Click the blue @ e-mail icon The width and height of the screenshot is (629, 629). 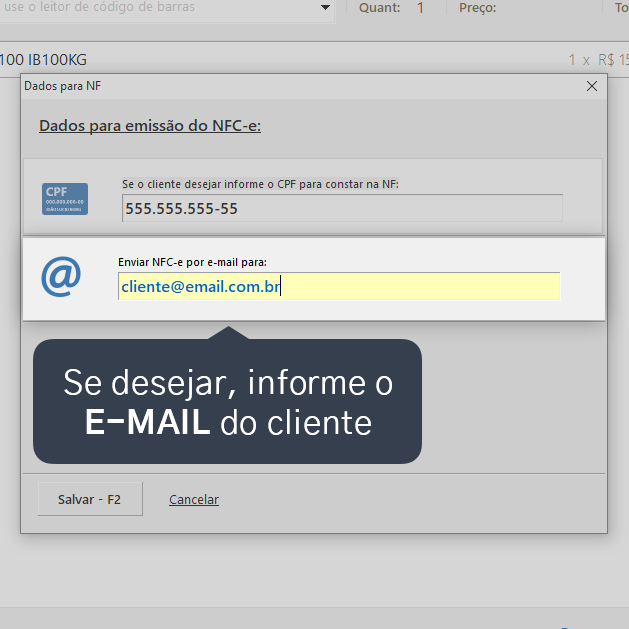coord(61,276)
